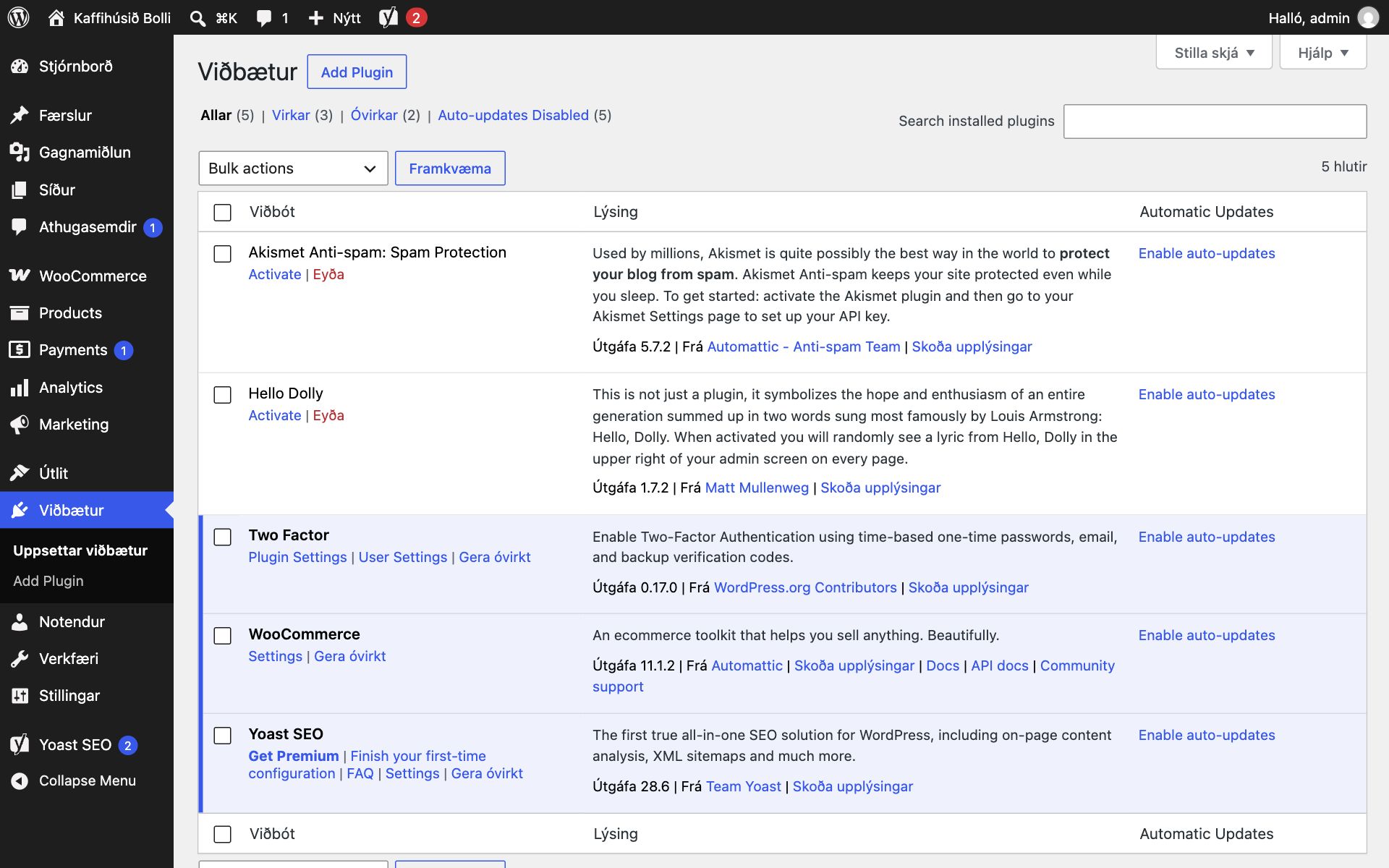Expand the Stilla skjá screen options

click(x=1214, y=53)
